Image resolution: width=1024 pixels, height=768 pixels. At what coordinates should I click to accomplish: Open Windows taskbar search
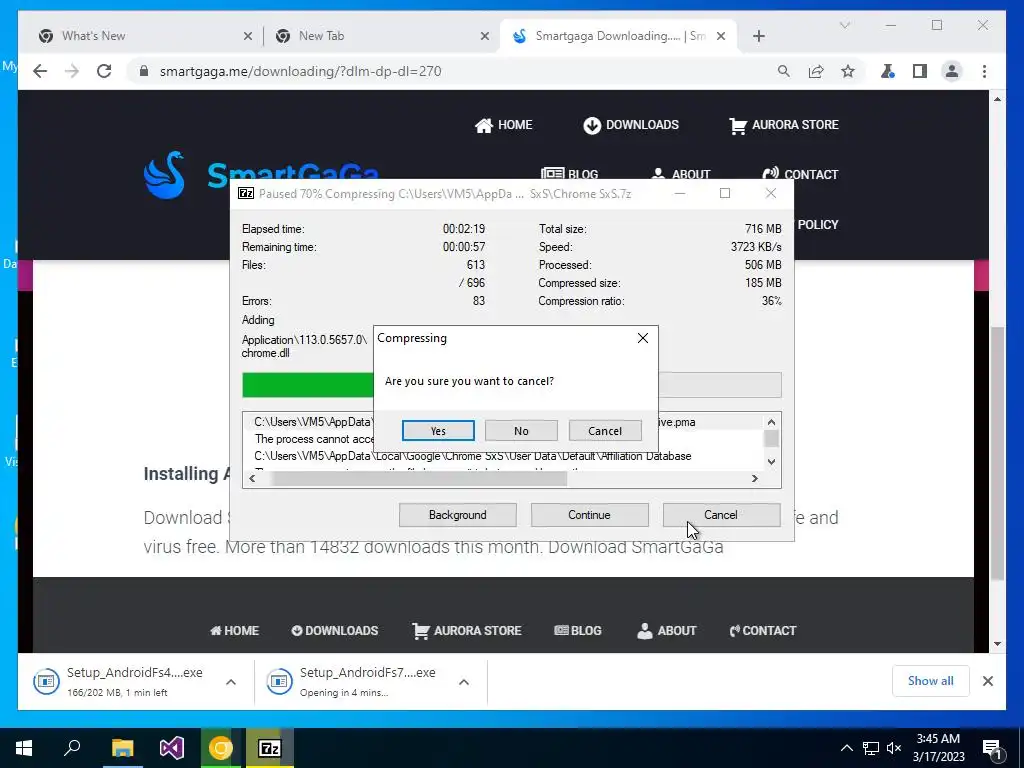72,748
